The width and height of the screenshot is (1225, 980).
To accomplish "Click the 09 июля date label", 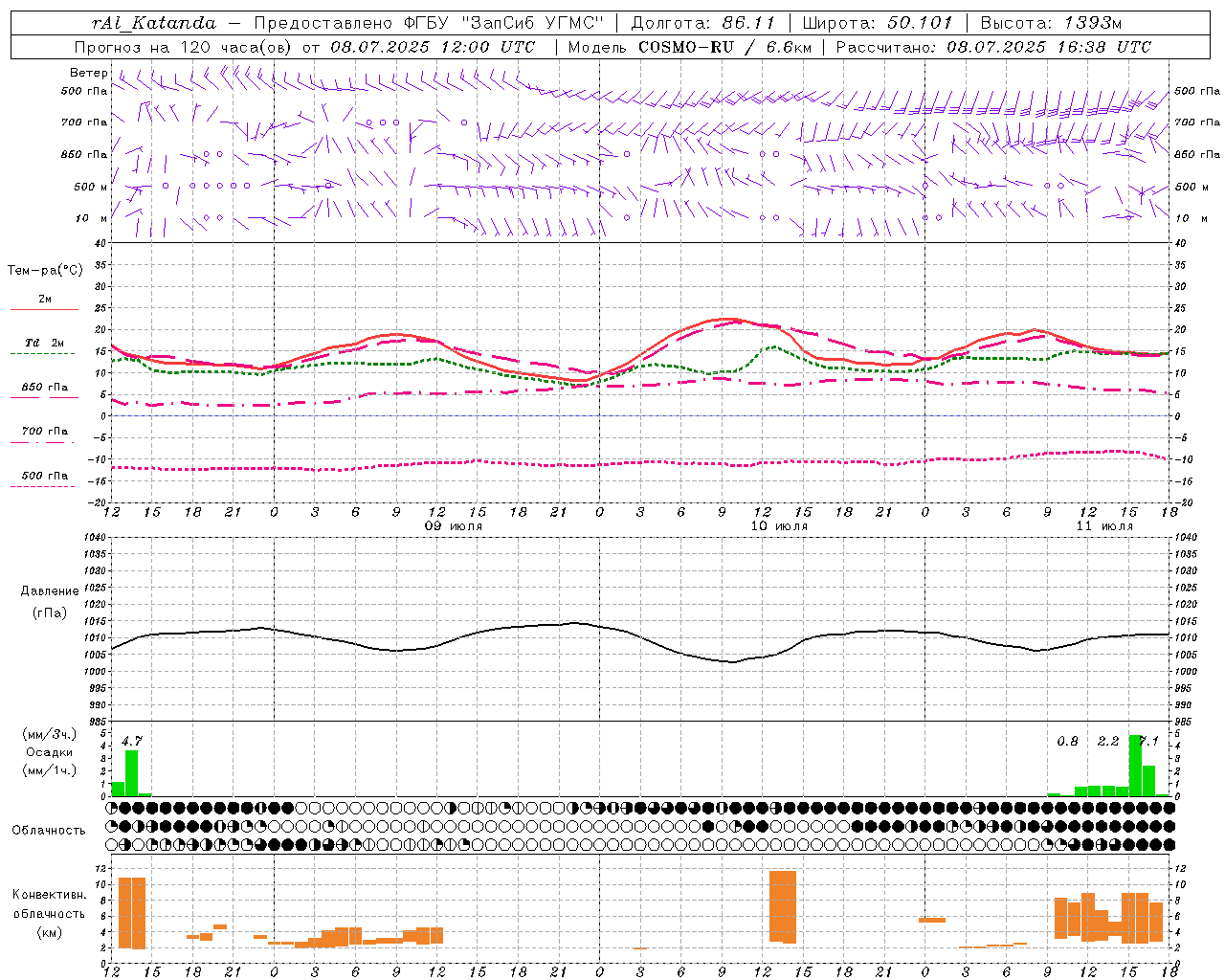I will [x=454, y=526].
